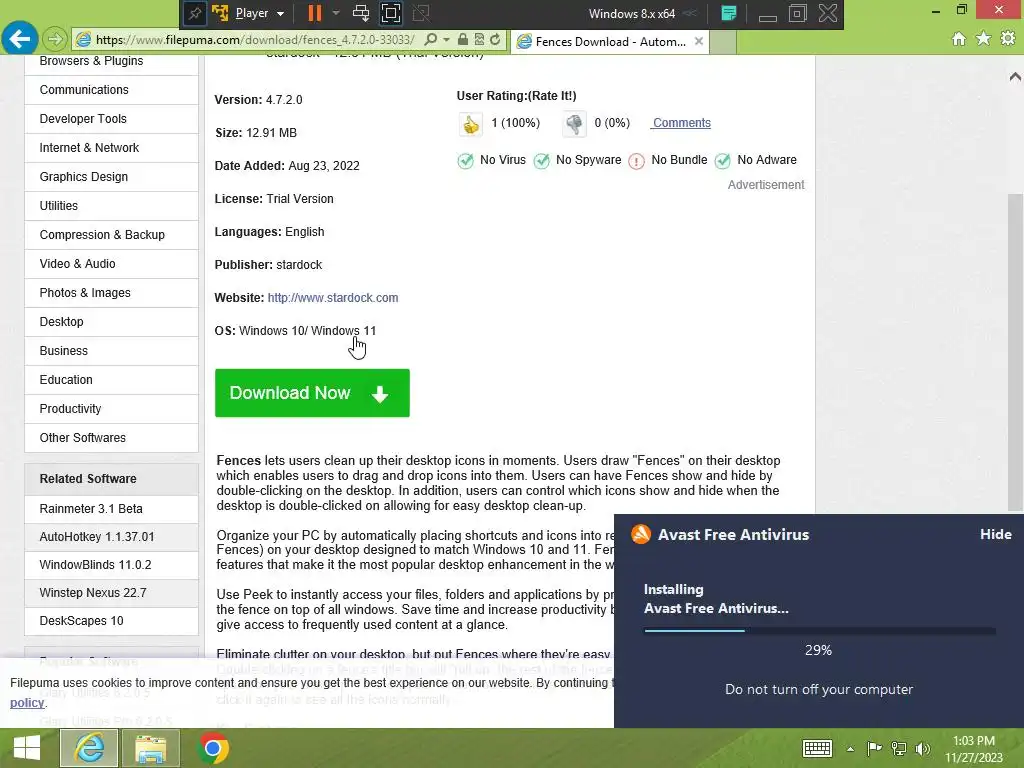Show hidden tray icons arrow
1024x768 pixels.
click(850, 749)
